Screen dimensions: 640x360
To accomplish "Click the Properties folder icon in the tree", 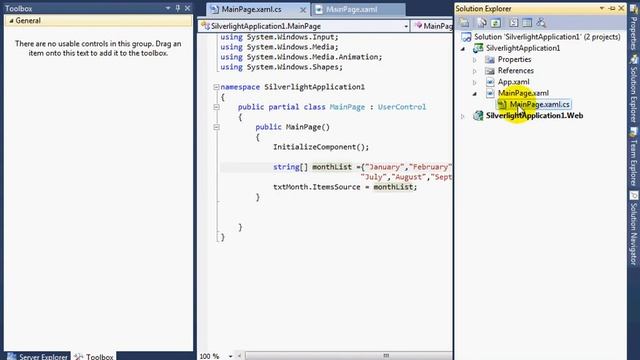I will click(490, 60).
